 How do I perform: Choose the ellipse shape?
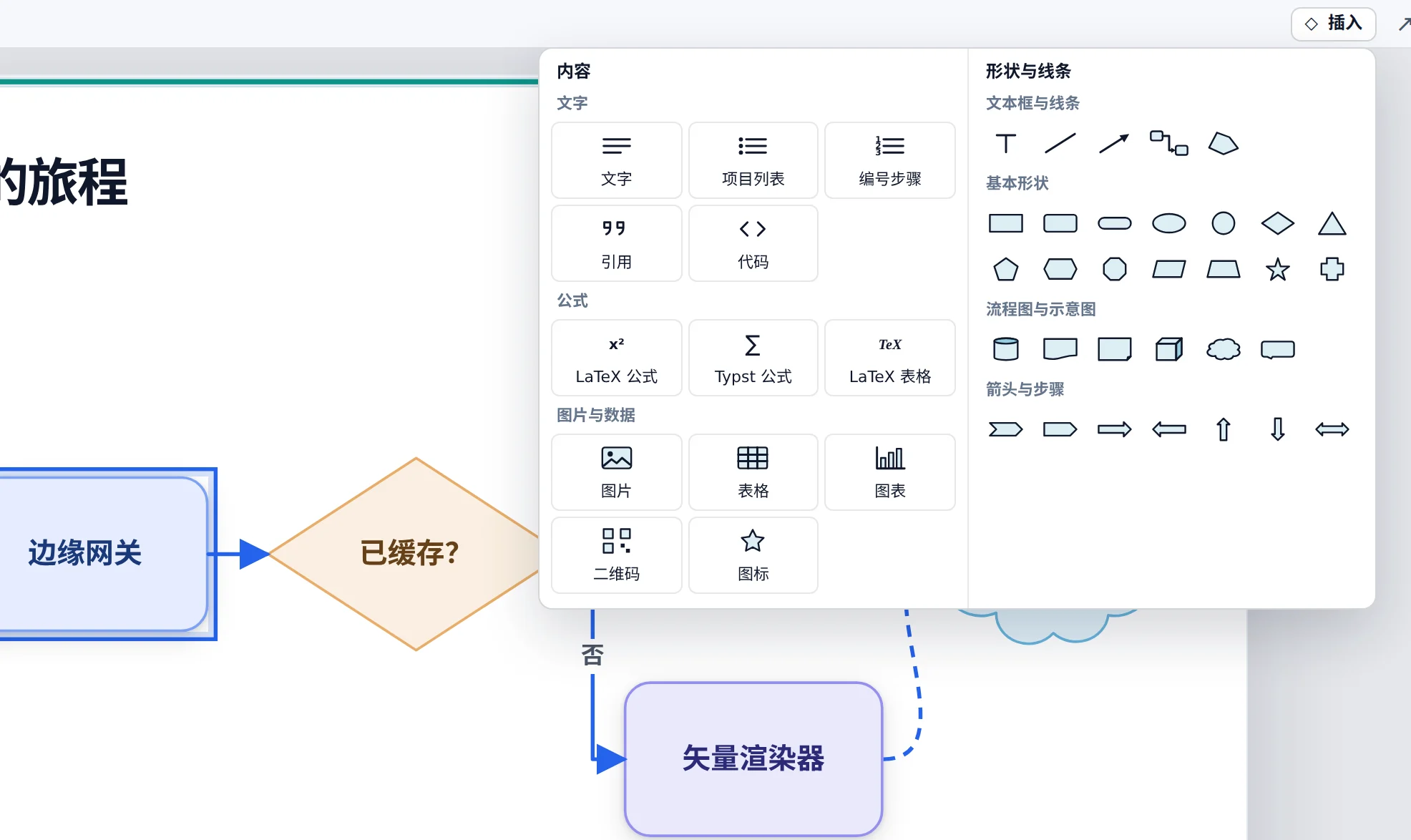(1169, 224)
